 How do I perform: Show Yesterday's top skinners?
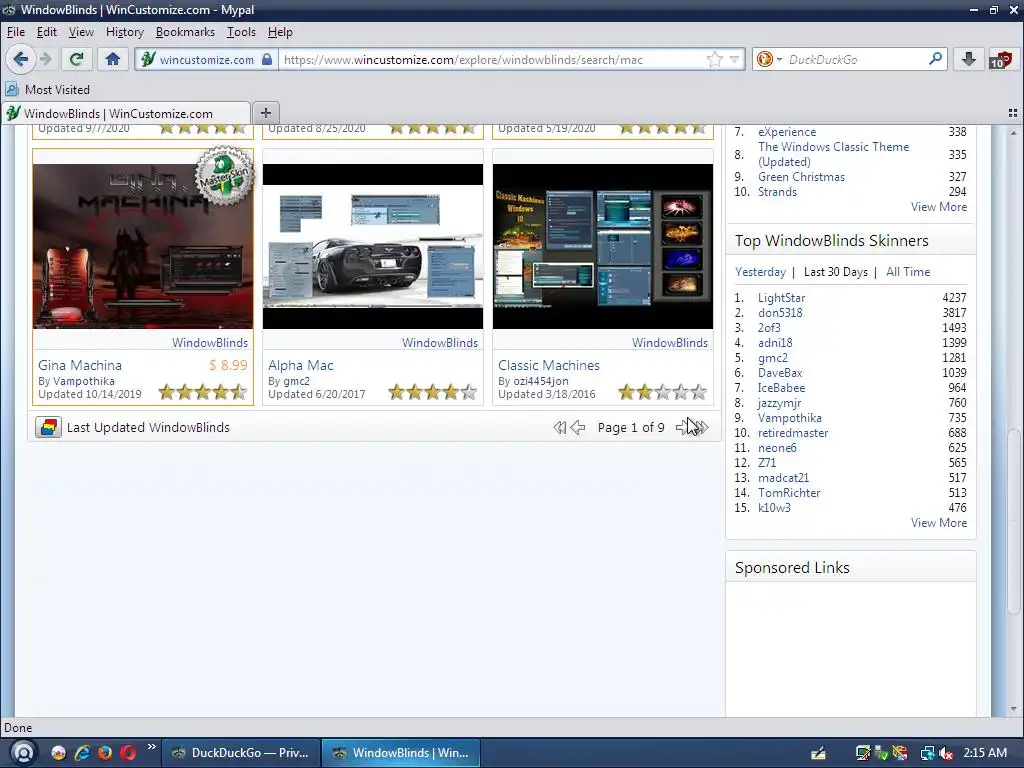coord(760,272)
